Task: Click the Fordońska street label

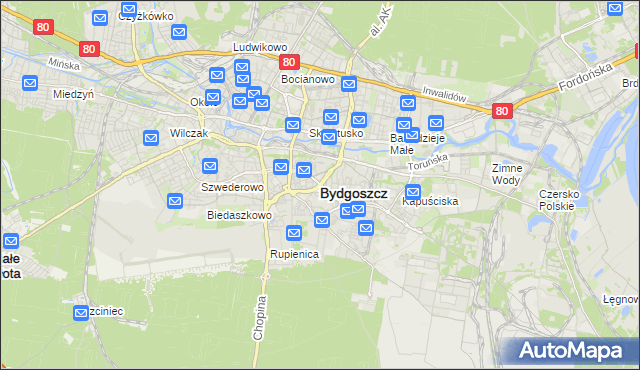Action: tap(585, 77)
